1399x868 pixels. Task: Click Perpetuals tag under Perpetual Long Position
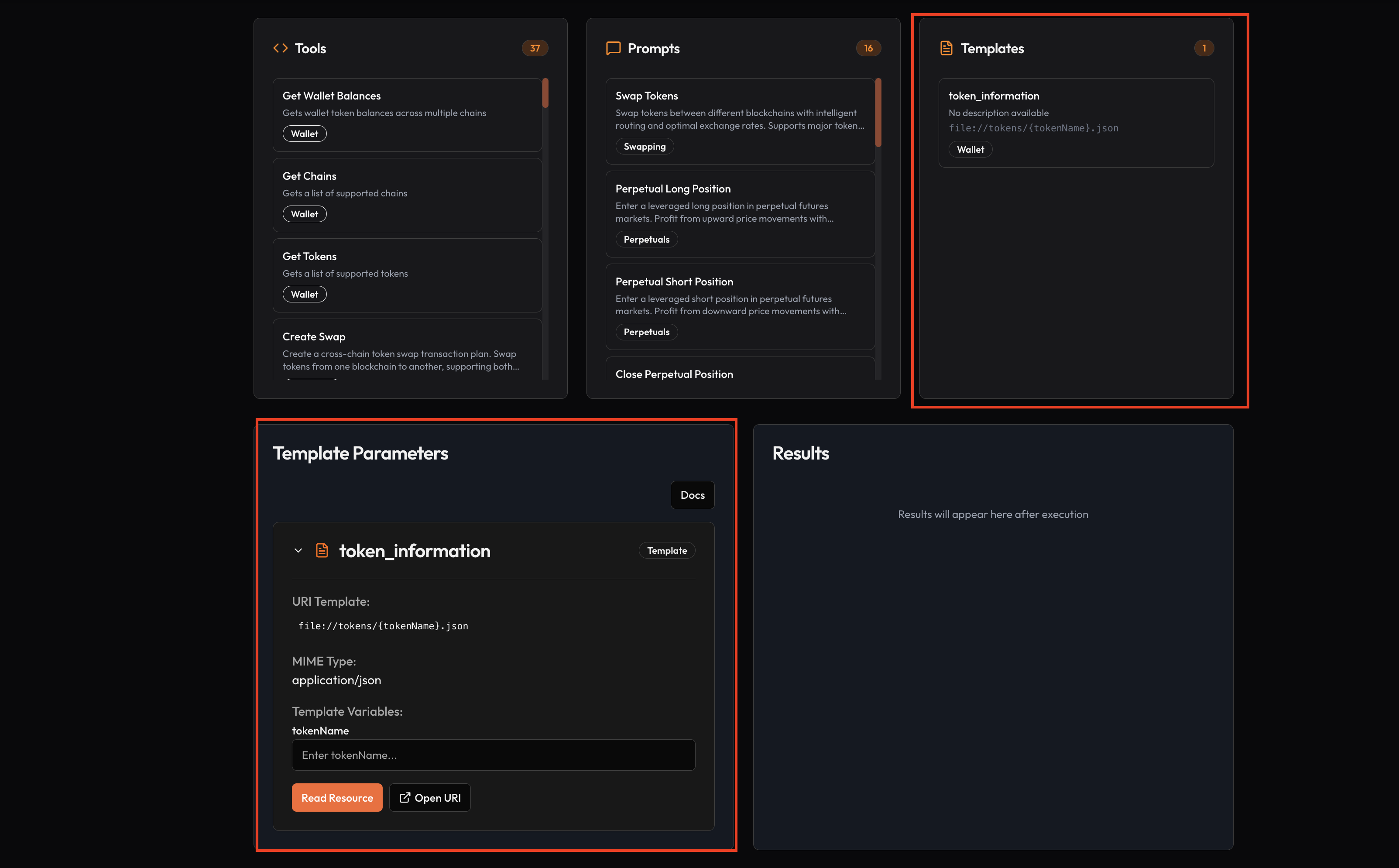point(646,240)
